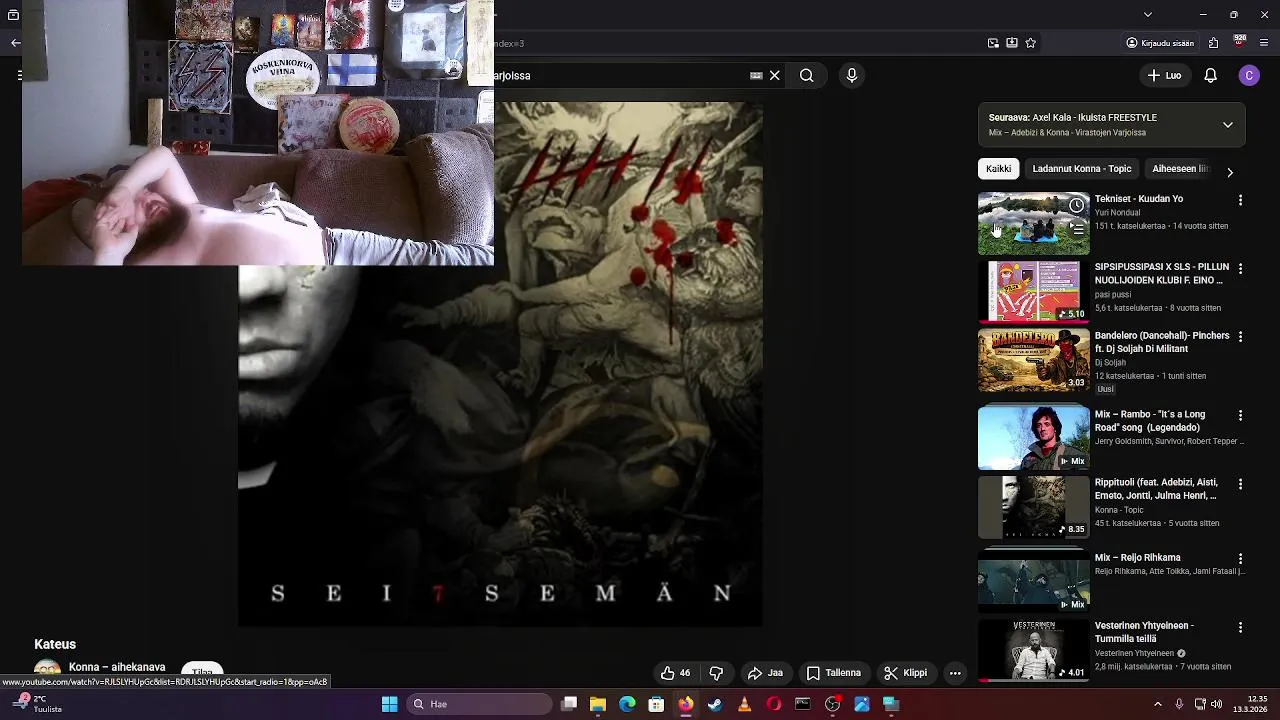Select the Aiheeseen liittyvät chip
The height and width of the screenshot is (720, 1280).
[1180, 169]
